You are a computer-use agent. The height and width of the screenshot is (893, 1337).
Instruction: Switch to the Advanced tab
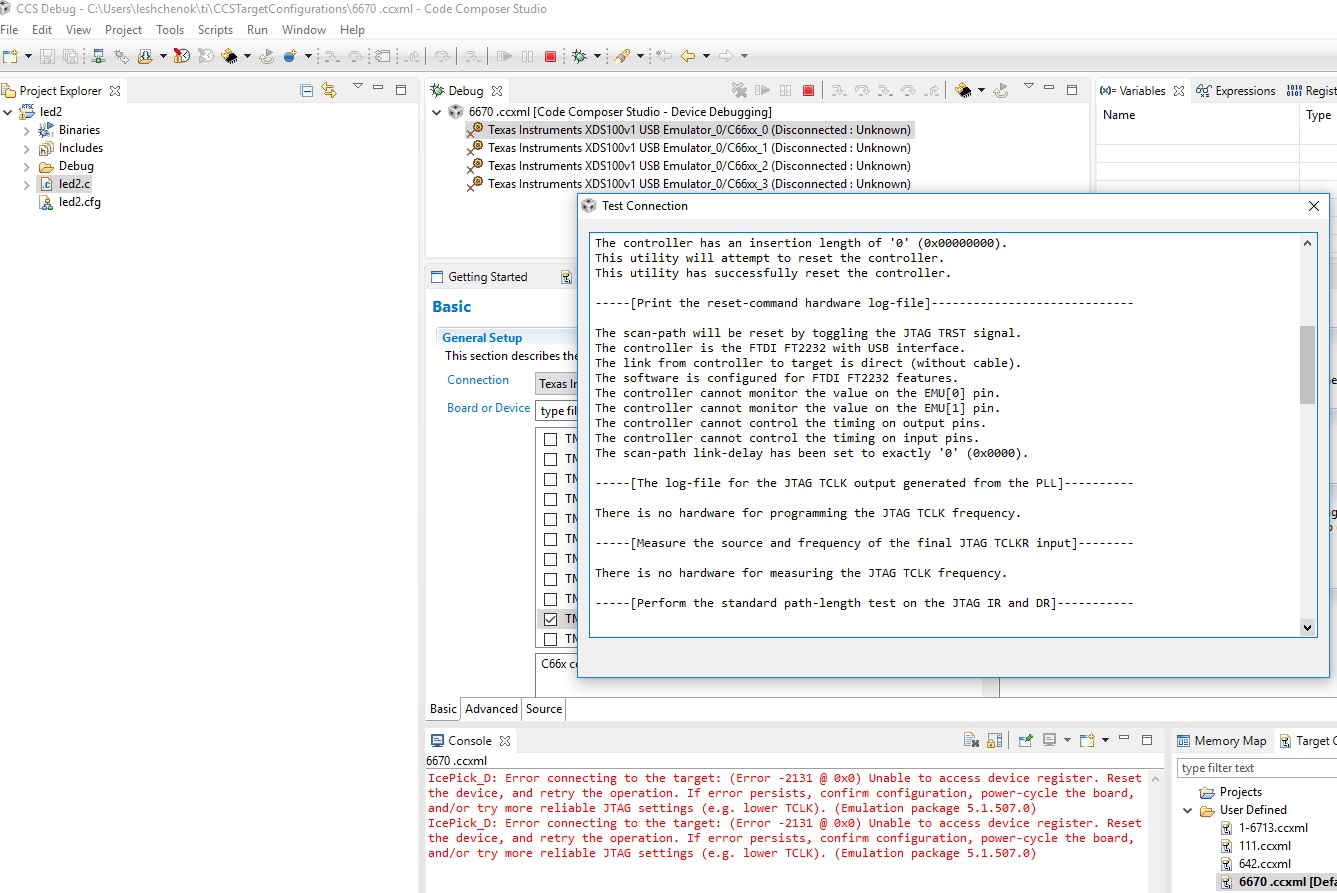(491, 709)
